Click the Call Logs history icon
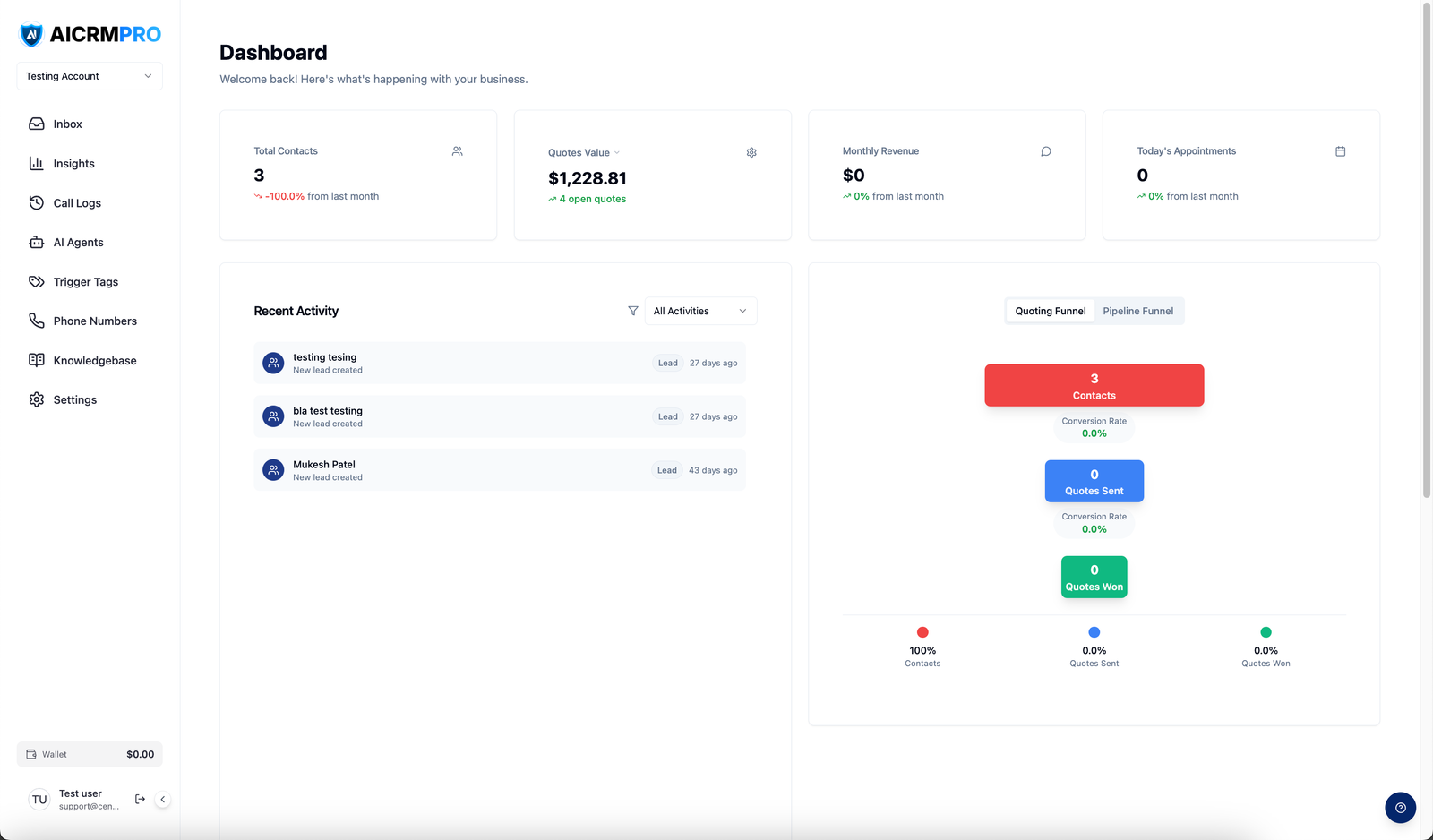The width and height of the screenshot is (1433, 840). 37,202
